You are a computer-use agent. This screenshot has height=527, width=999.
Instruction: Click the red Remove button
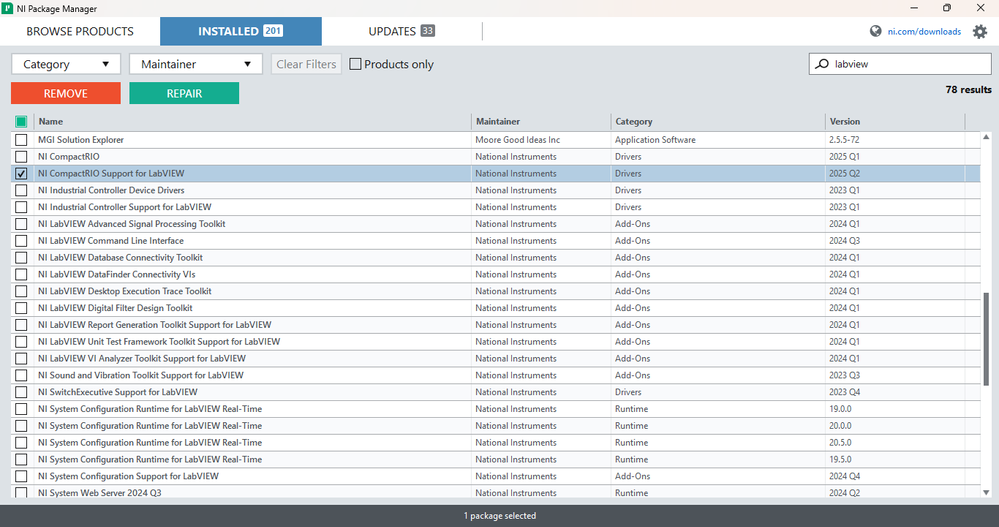(x=66, y=93)
